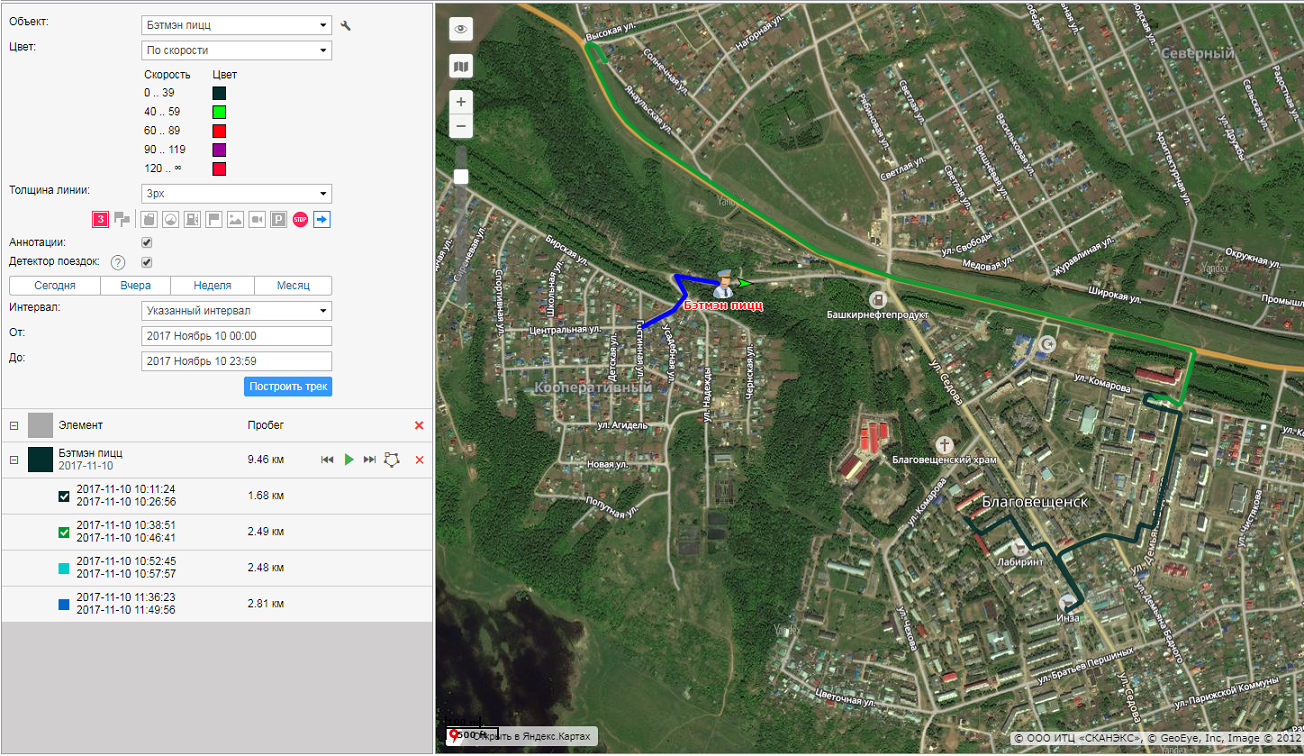
Task: Open the Толщина линии dropdown
Action: pyautogui.click(x=237, y=194)
